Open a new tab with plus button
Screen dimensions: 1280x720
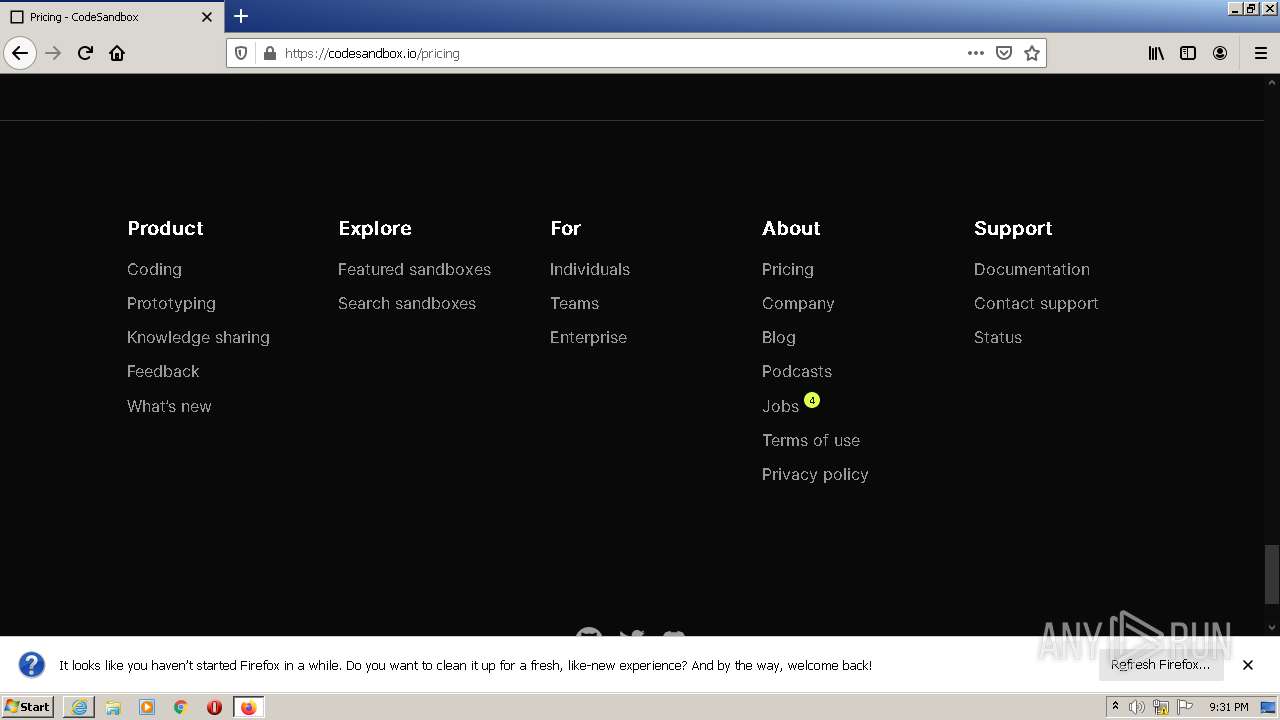(240, 16)
